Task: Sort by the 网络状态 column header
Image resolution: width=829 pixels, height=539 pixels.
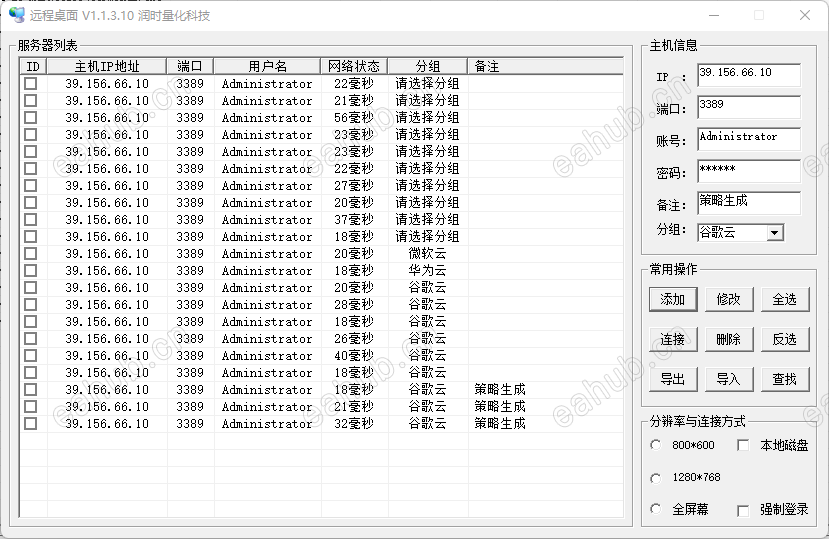Action: pyautogui.click(x=354, y=66)
